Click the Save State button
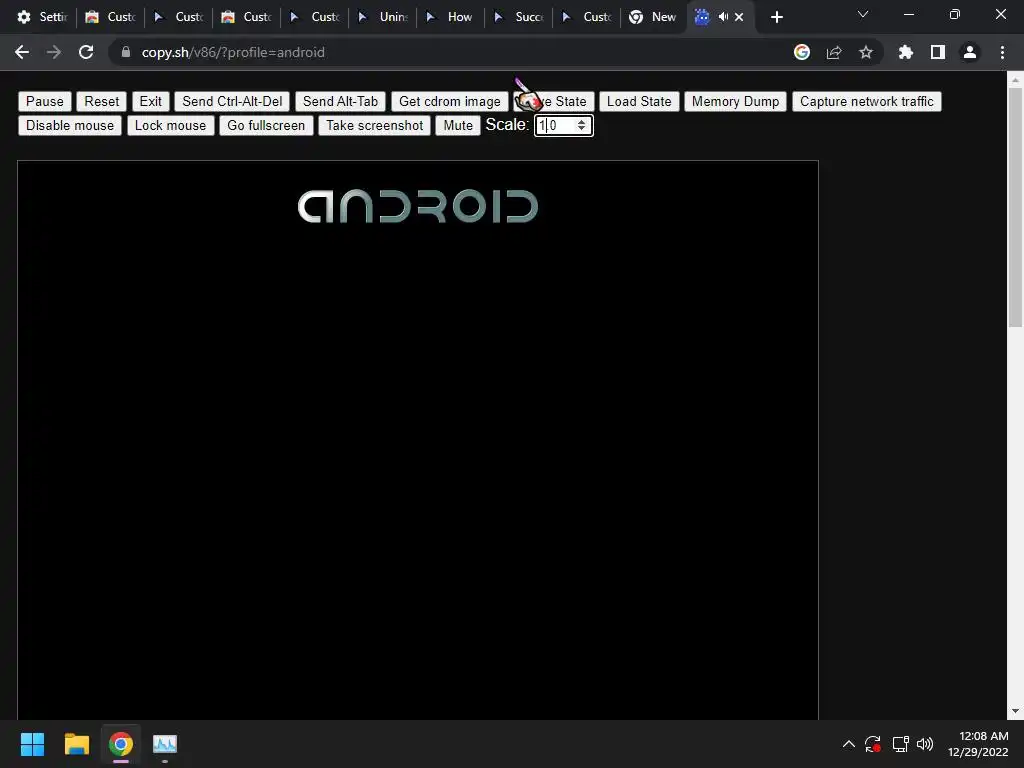The width and height of the screenshot is (1024, 768). [554, 101]
